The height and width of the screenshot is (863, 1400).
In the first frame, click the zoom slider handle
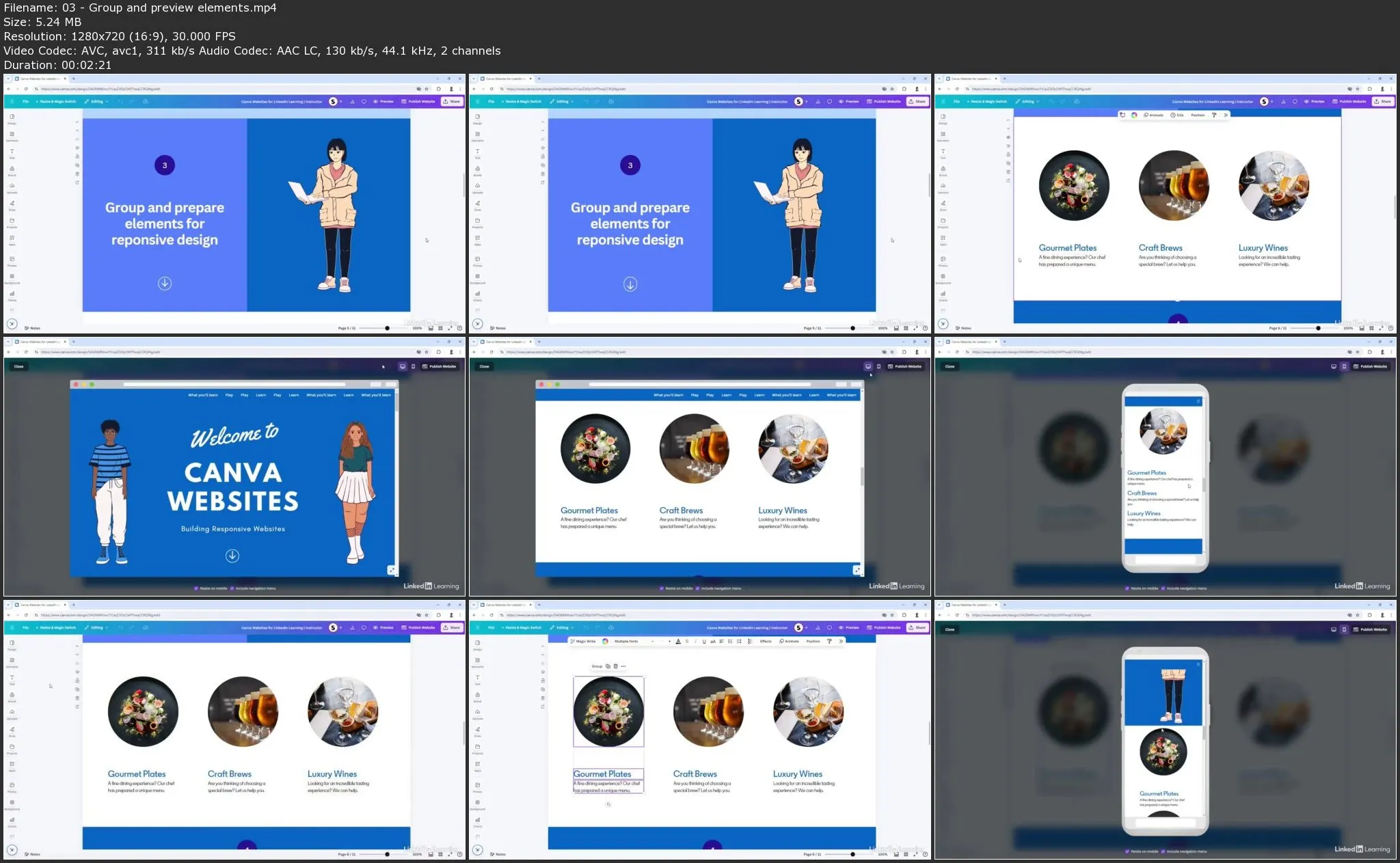[x=387, y=328]
